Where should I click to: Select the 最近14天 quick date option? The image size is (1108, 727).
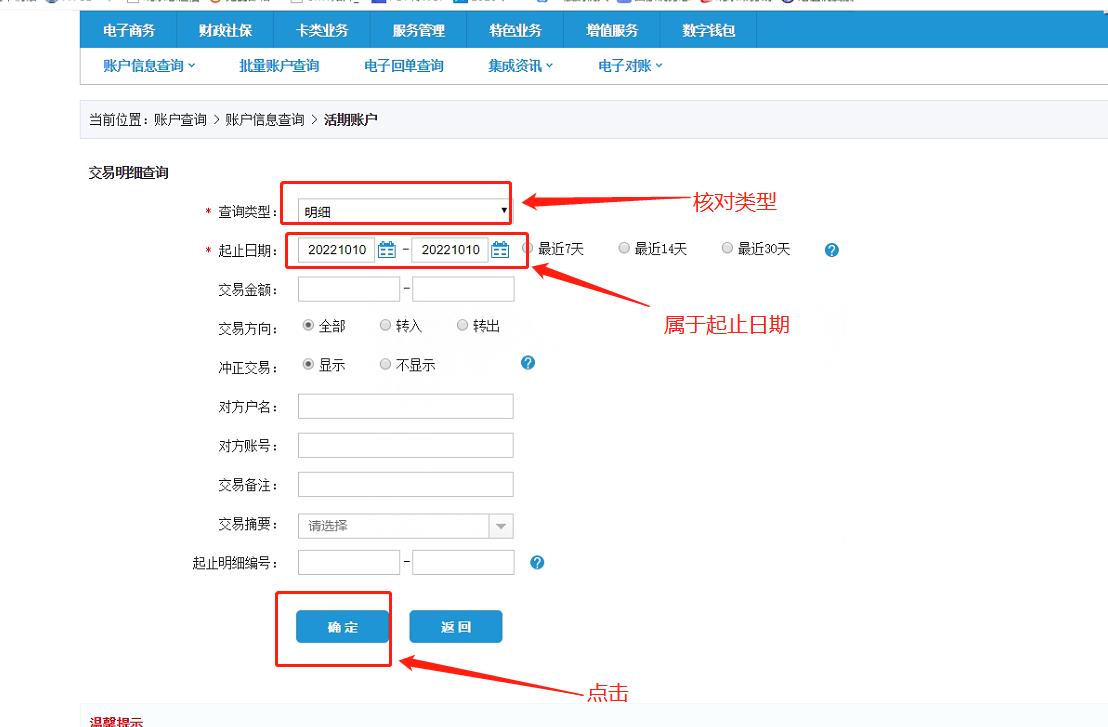tap(624, 248)
